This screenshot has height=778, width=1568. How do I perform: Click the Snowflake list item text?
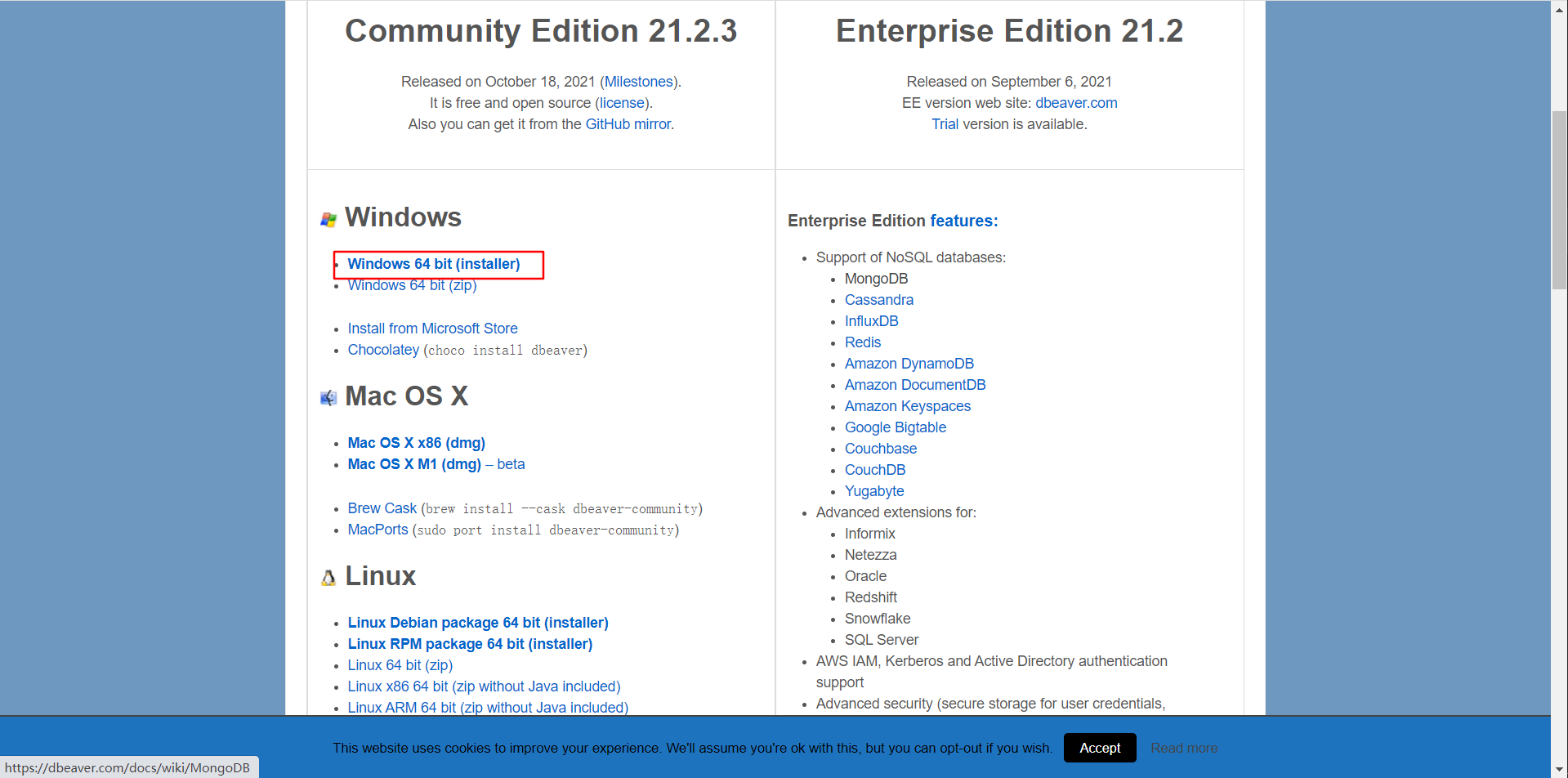877,619
